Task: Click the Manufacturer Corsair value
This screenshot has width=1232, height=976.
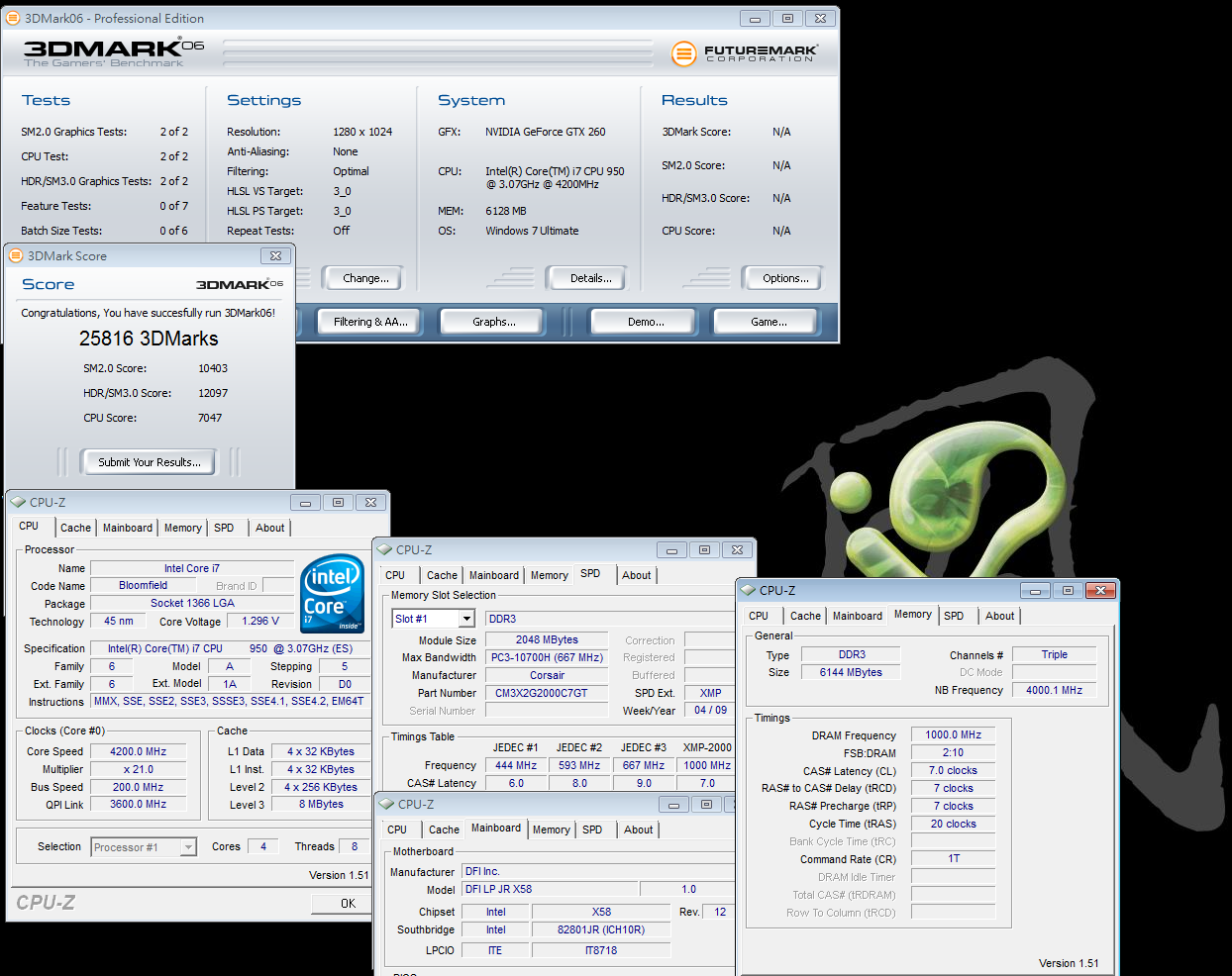Action: (x=547, y=675)
